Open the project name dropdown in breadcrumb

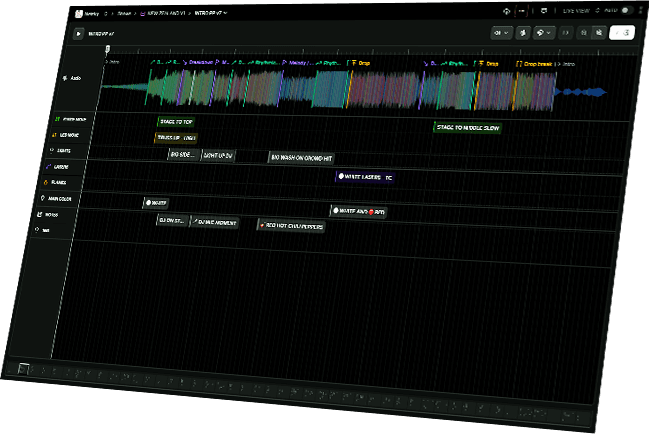(210, 14)
